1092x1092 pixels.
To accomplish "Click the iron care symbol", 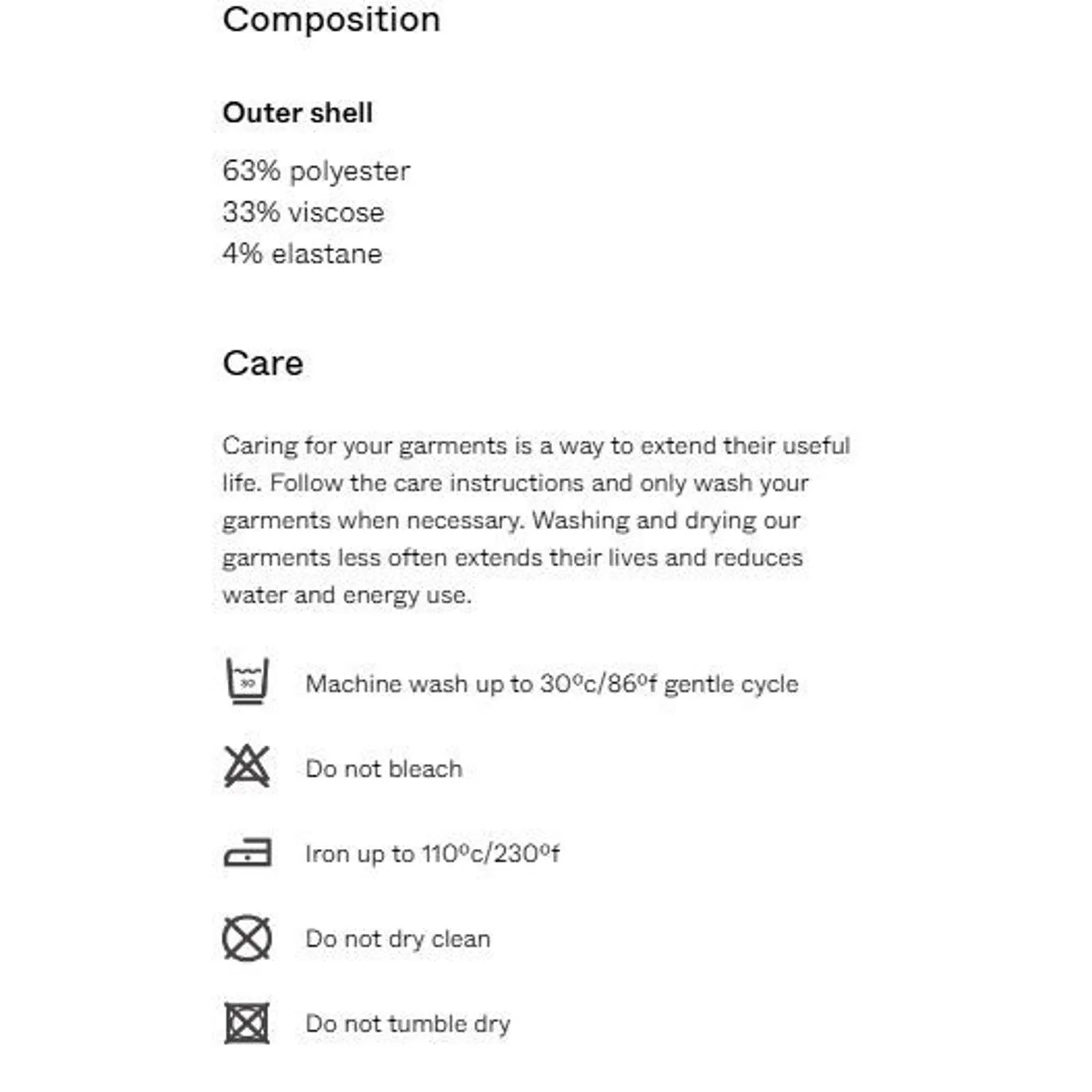I will pyautogui.click(x=247, y=852).
